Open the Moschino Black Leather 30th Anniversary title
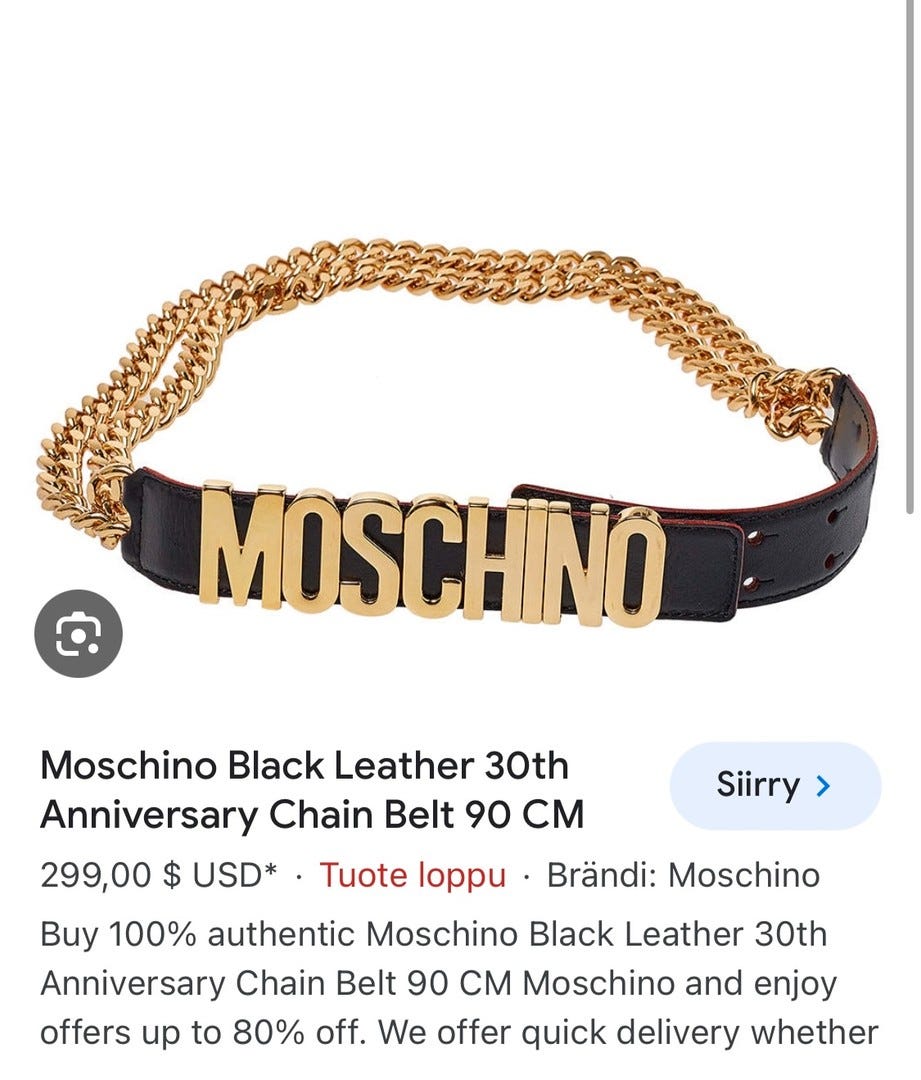This screenshot has height=1080, width=921. click(x=312, y=789)
